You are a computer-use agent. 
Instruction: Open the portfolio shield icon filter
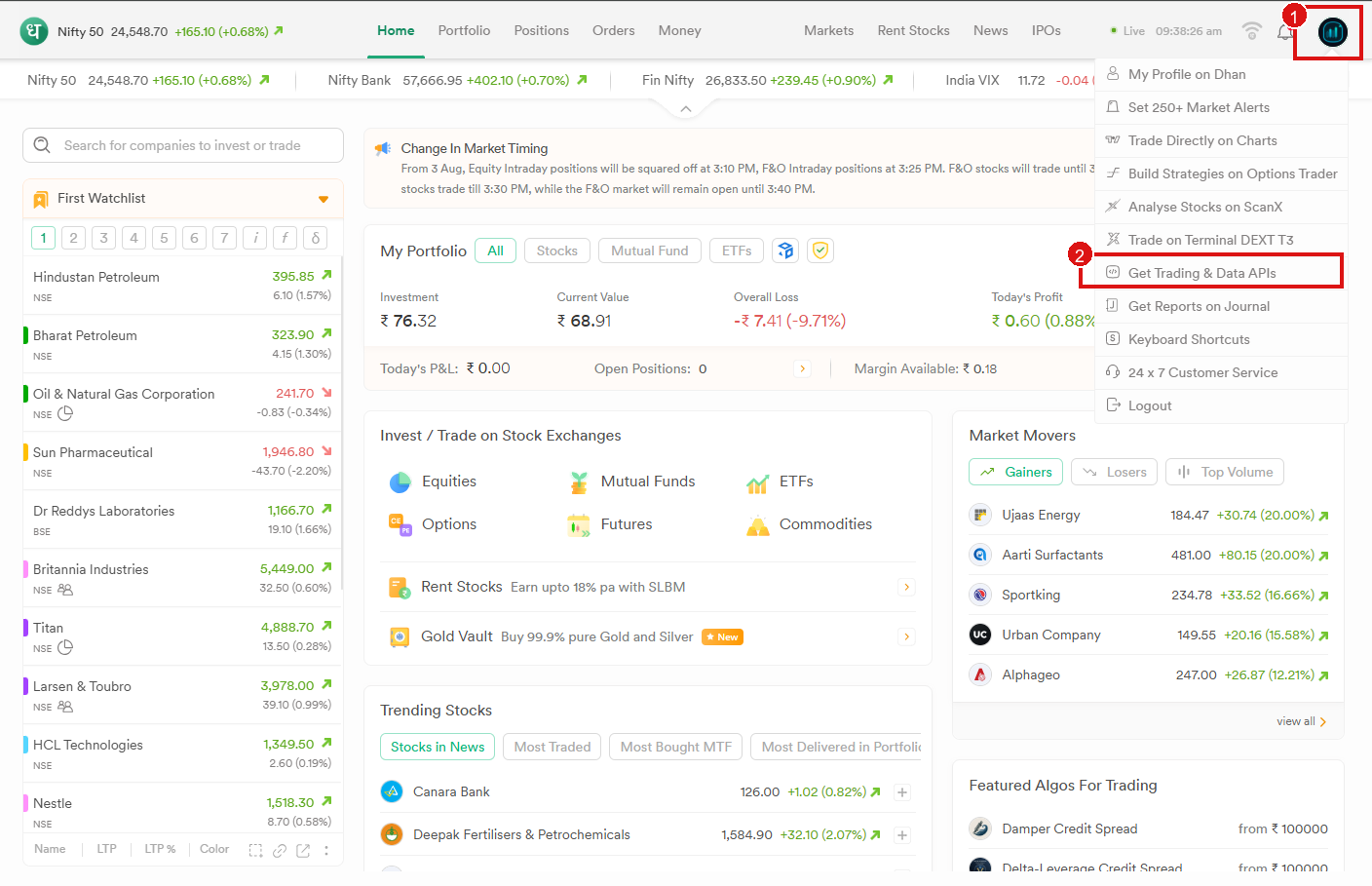point(820,250)
